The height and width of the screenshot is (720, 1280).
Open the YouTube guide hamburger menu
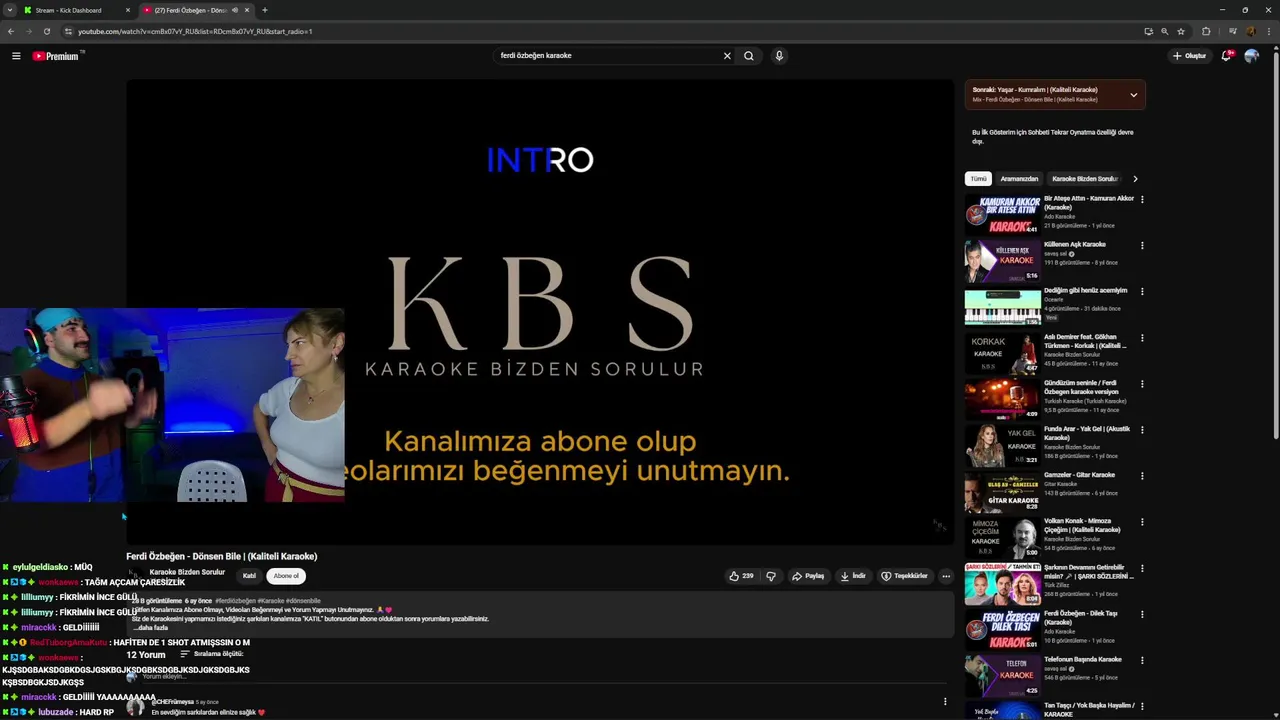(x=16, y=56)
